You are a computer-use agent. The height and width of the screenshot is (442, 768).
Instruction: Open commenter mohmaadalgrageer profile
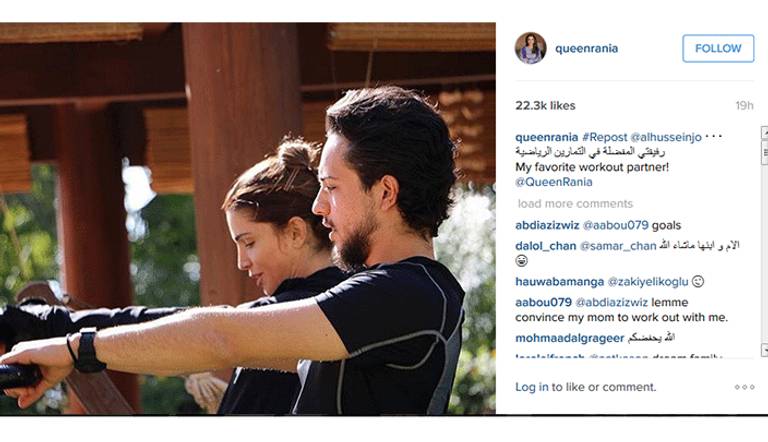click(570, 338)
